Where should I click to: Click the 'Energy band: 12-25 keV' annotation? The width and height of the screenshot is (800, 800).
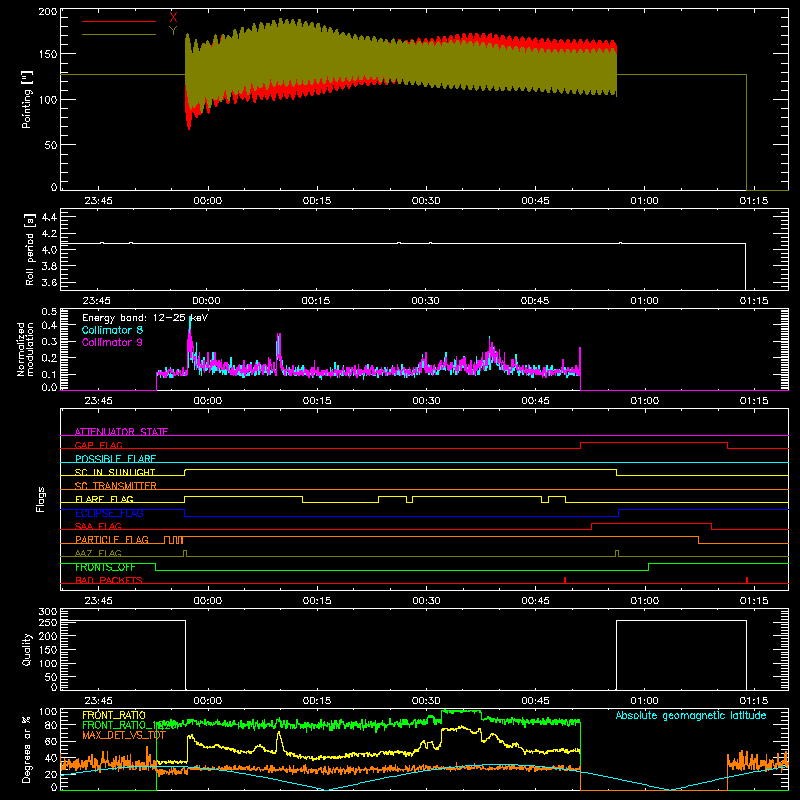[x=145, y=318]
